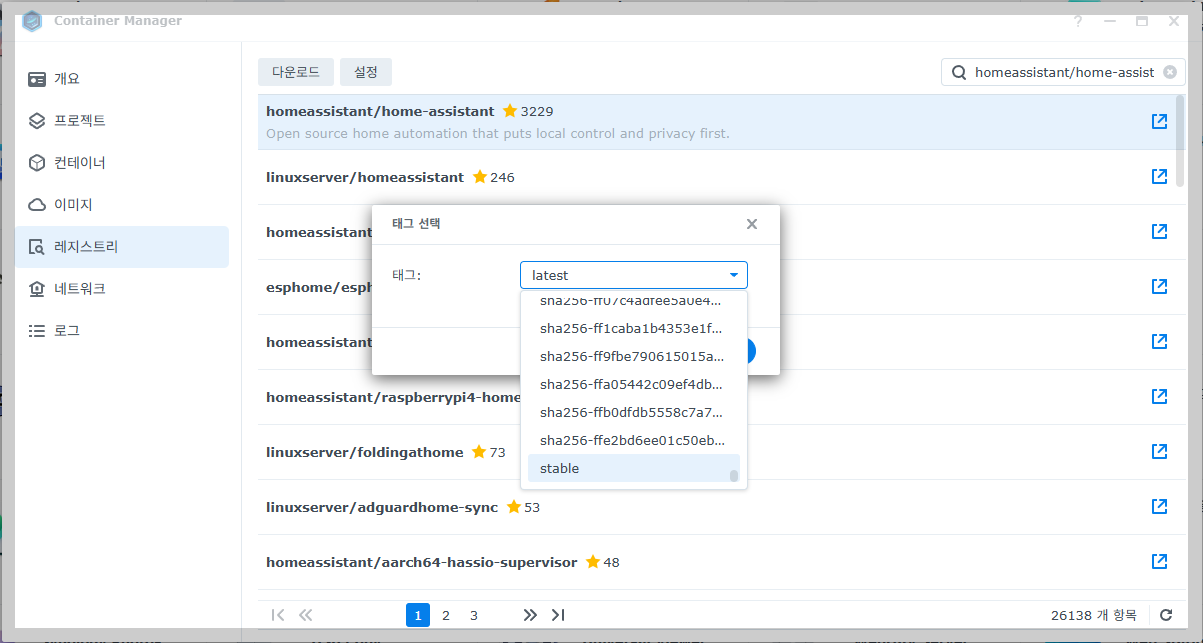The width and height of the screenshot is (1203, 643).
Task: Click the tag combo box showing latest
Action: point(634,275)
